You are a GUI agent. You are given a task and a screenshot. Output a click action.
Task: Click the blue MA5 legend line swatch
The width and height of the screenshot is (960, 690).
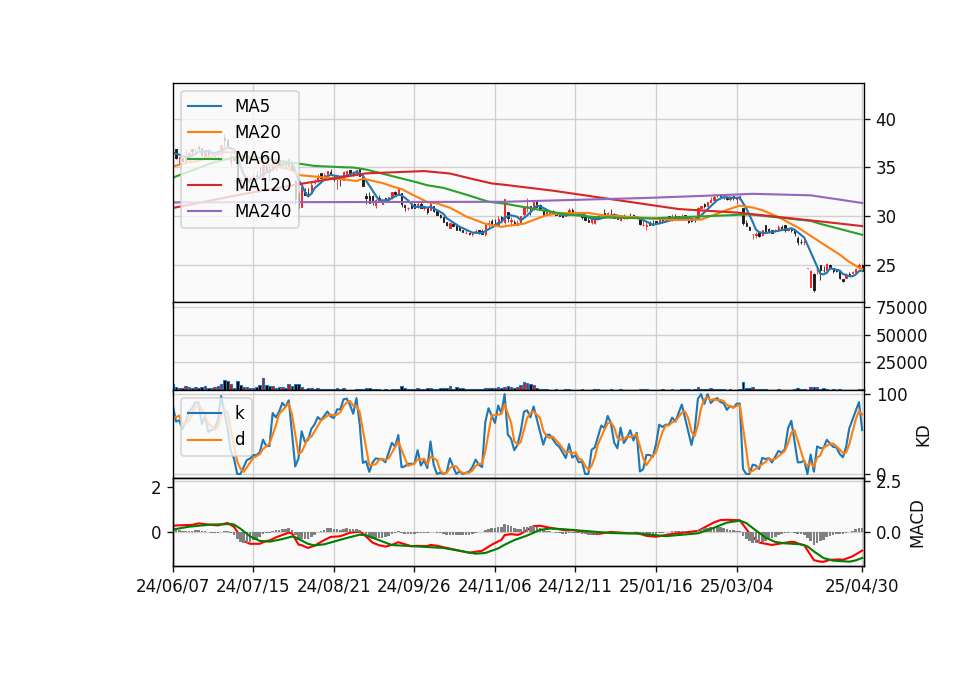click(x=204, y=107)
